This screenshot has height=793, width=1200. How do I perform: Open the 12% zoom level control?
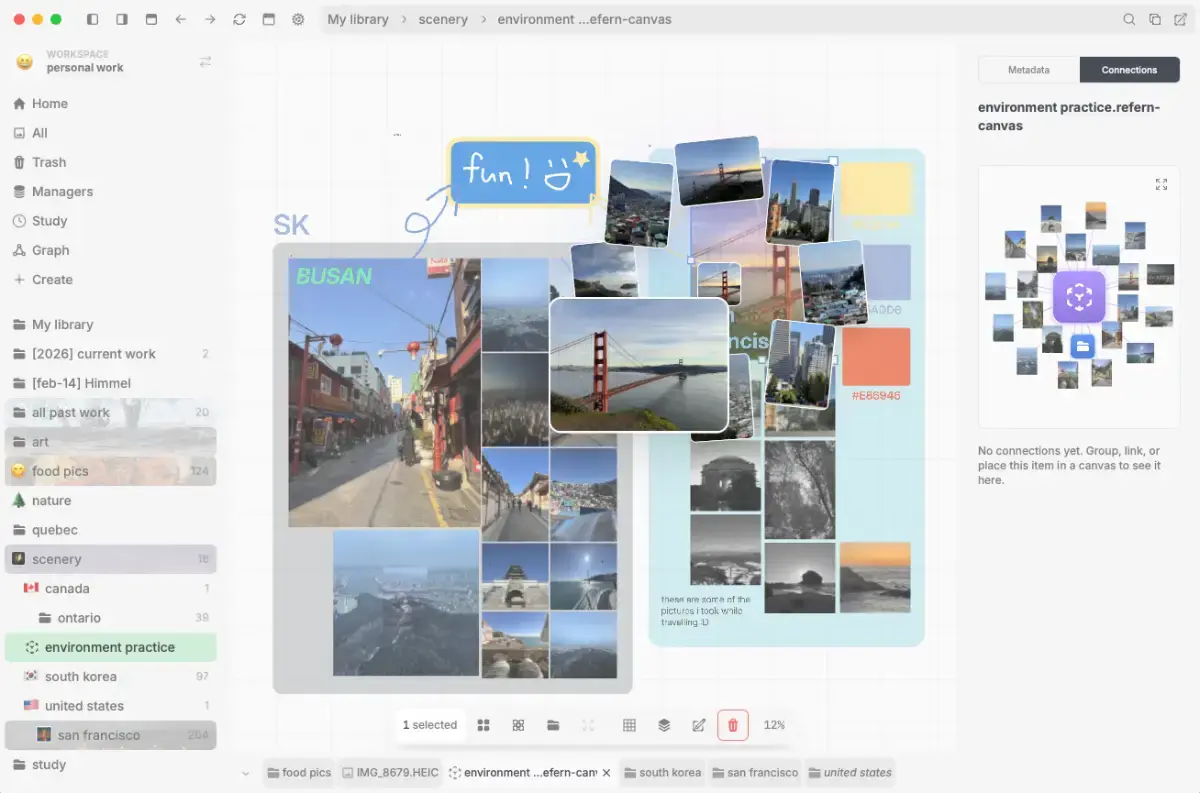pos(774,725)
